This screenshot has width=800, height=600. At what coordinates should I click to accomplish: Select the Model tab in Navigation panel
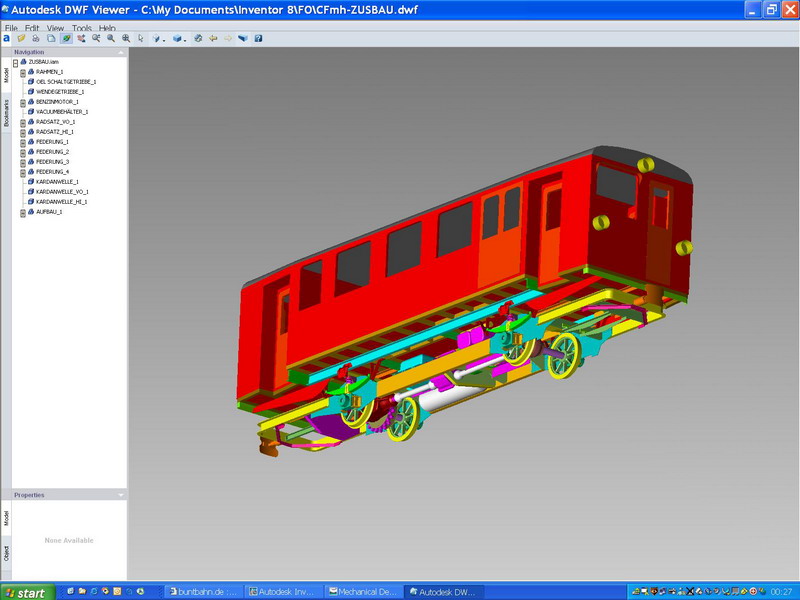[x=6, y=75]
